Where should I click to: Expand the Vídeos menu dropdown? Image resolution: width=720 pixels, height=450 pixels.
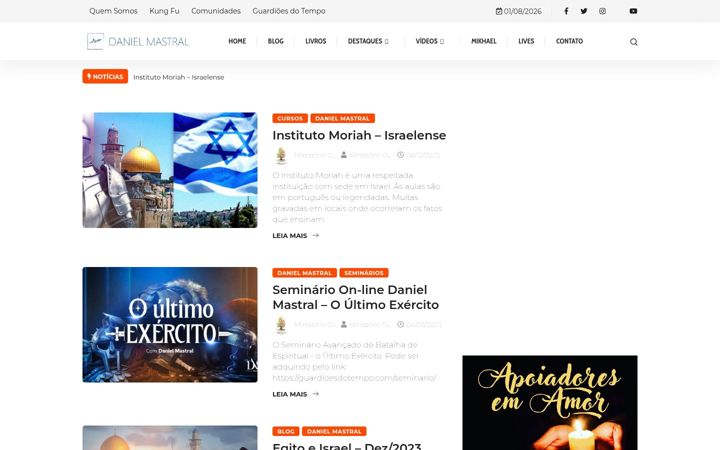(430, 41)
